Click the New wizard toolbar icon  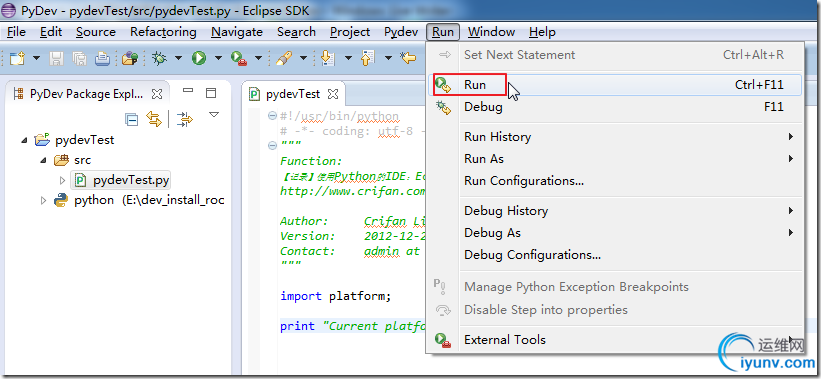17,58
